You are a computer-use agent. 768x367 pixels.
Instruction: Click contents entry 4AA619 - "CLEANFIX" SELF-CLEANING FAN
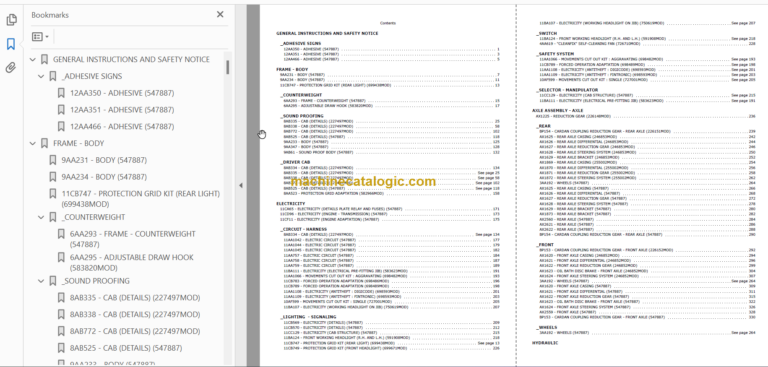point(584,44)
